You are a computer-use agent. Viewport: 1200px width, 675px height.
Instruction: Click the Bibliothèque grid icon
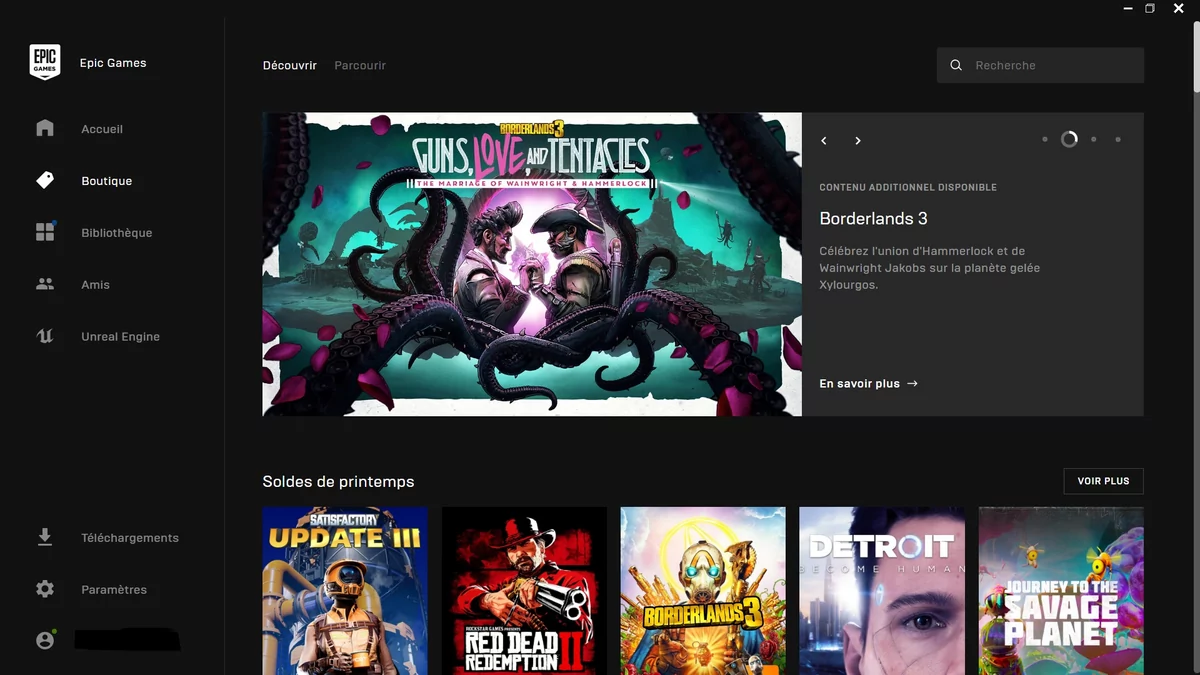[45, 232]
